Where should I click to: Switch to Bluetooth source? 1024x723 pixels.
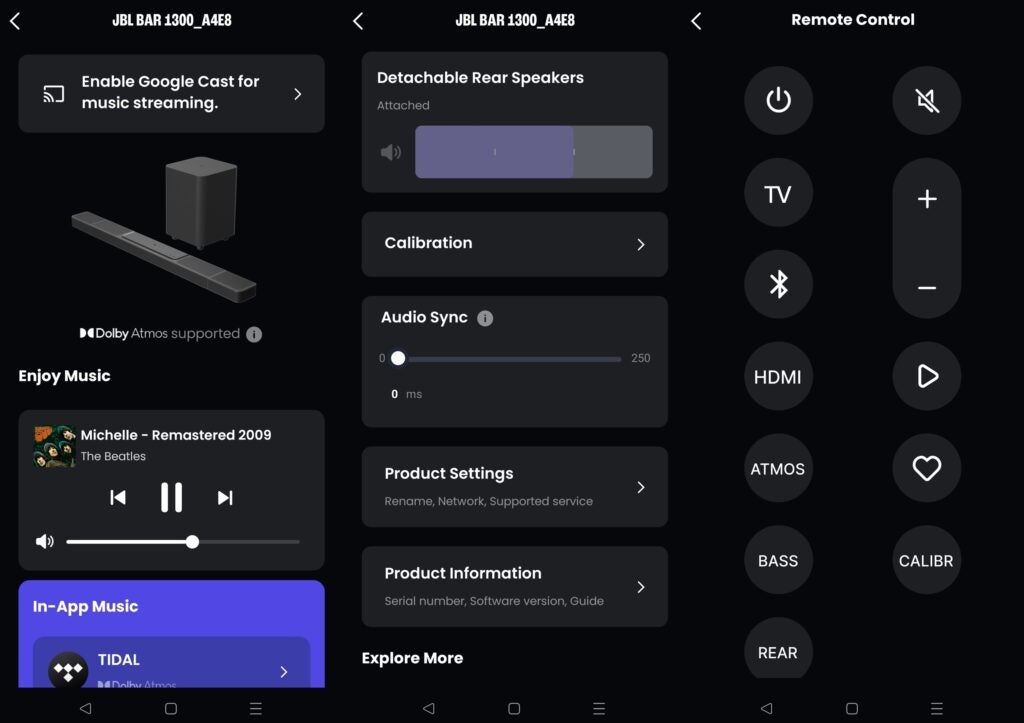coord(778,284)
